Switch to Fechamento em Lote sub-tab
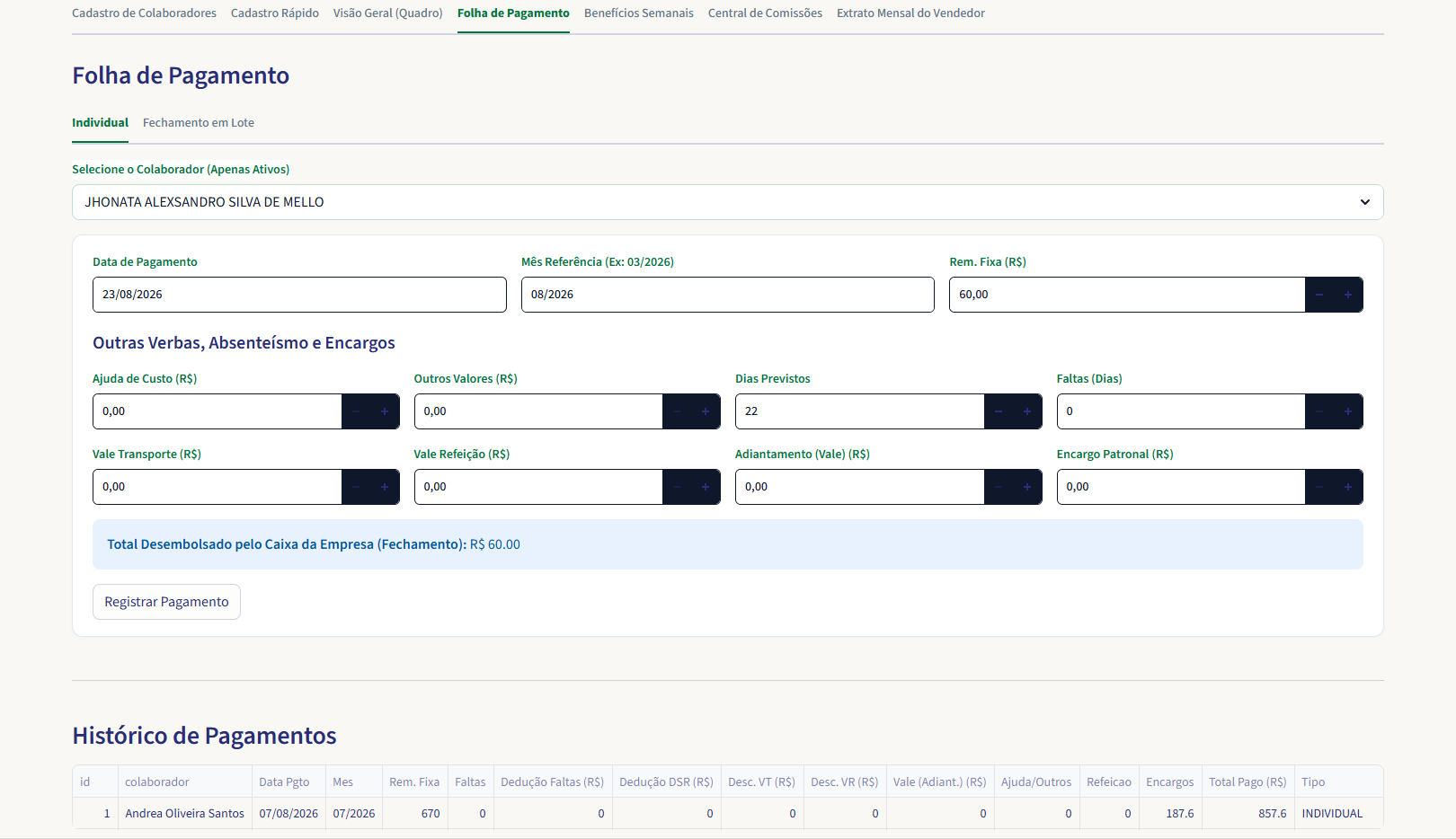This screenshot has width=1456, height=839. tap(199, 123)
